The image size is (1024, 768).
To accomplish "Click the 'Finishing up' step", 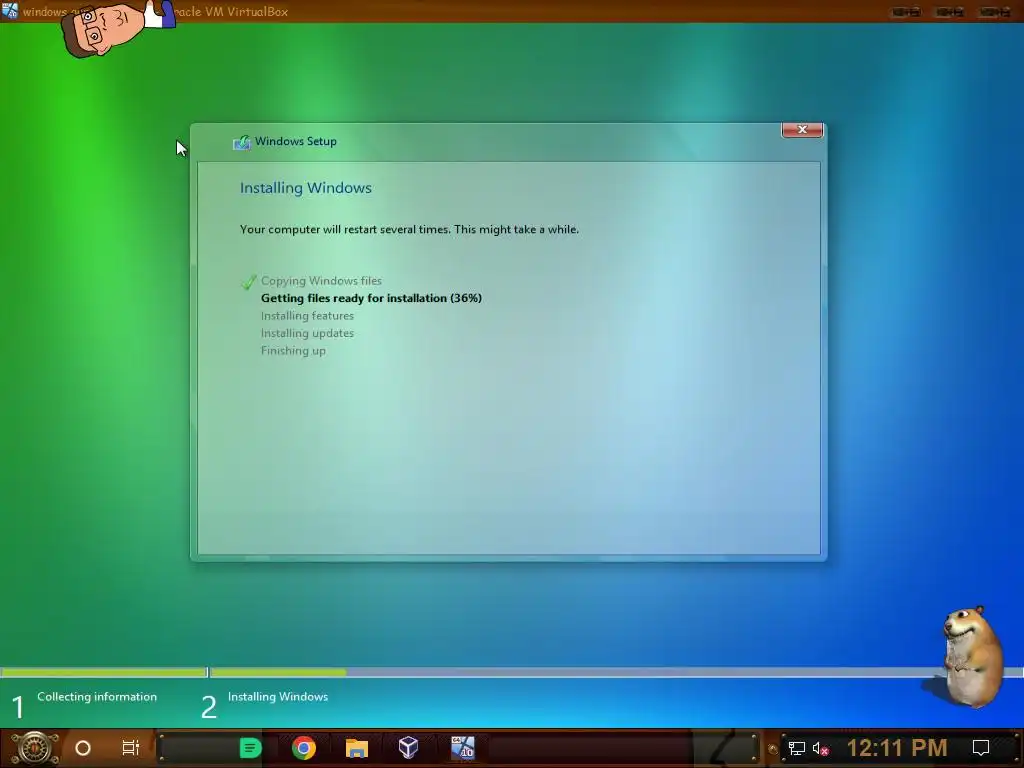I will pyautogui.click(x=293, y=351).
